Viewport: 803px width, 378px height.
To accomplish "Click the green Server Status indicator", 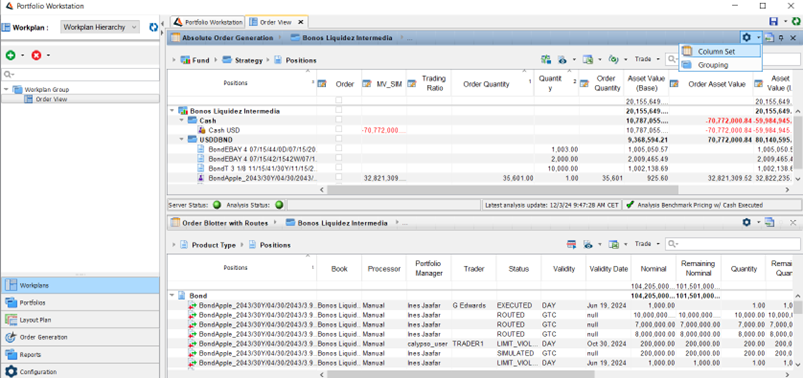I will pyautogui.click(x=217, y=205).
